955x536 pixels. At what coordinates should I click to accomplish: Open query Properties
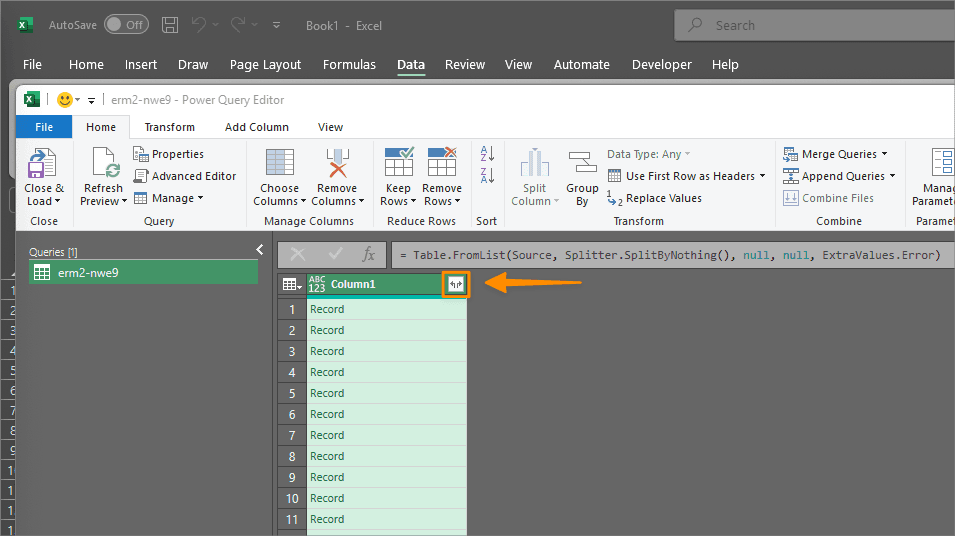coord(169,154)
